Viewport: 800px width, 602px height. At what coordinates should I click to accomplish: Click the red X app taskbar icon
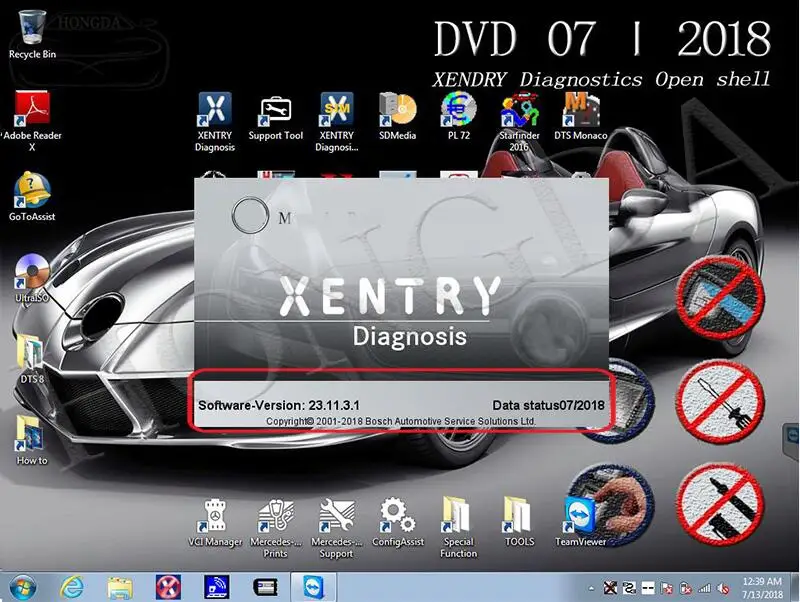(168, 588)
